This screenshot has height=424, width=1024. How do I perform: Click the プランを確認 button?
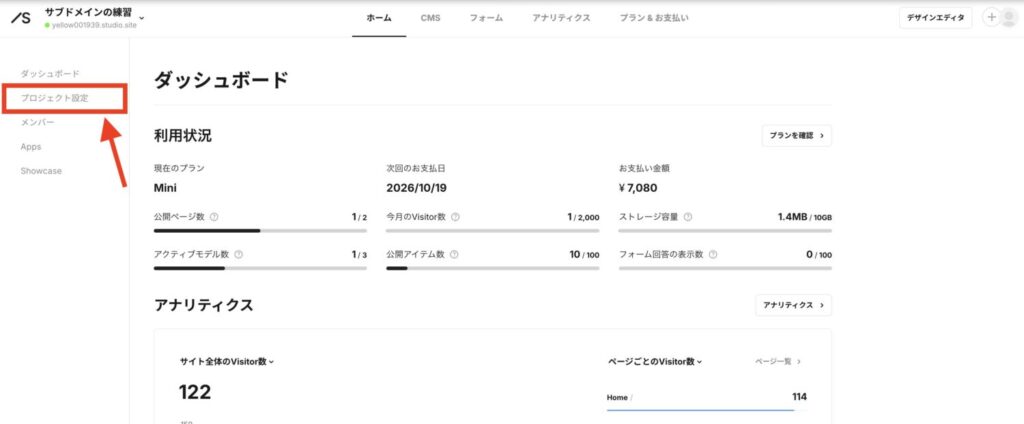point(796,135)
